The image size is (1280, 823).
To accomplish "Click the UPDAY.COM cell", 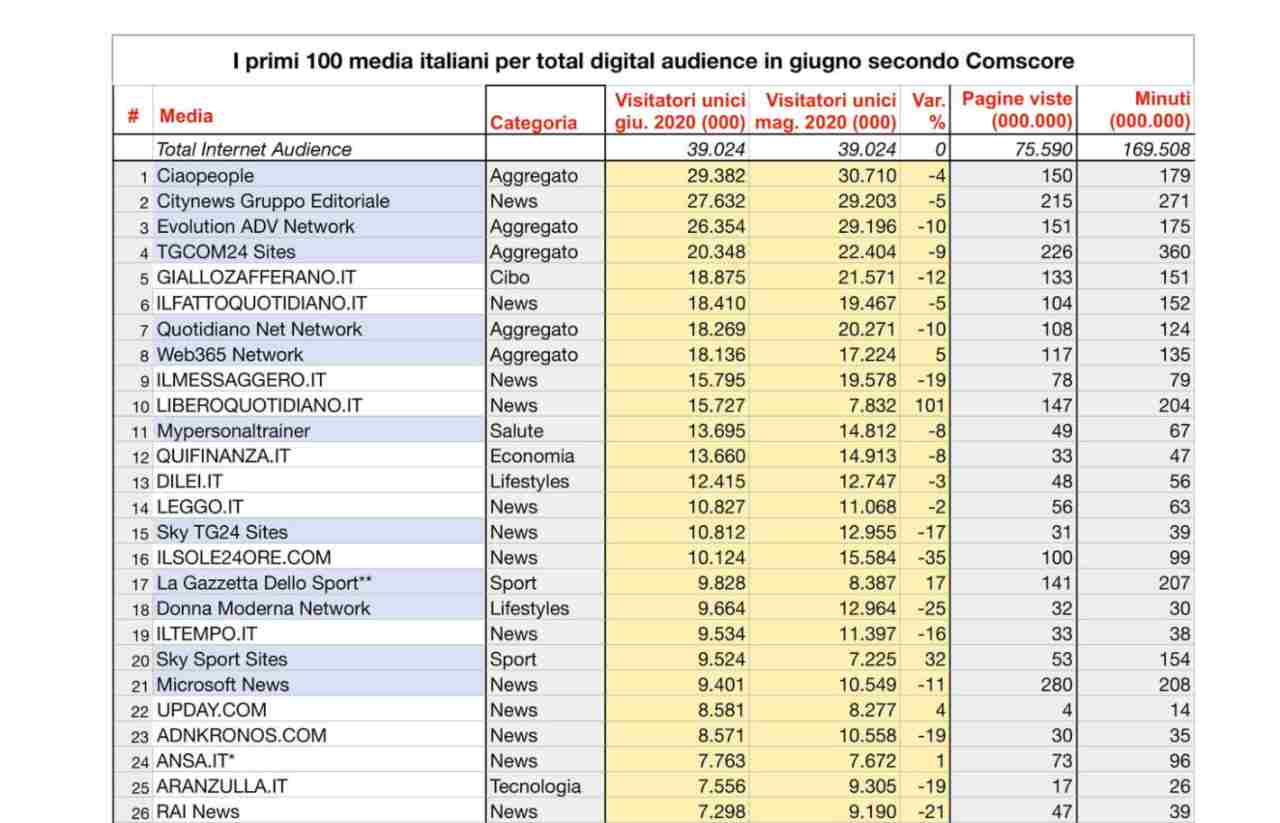I will pyautogui.click(x=212, y=710).
